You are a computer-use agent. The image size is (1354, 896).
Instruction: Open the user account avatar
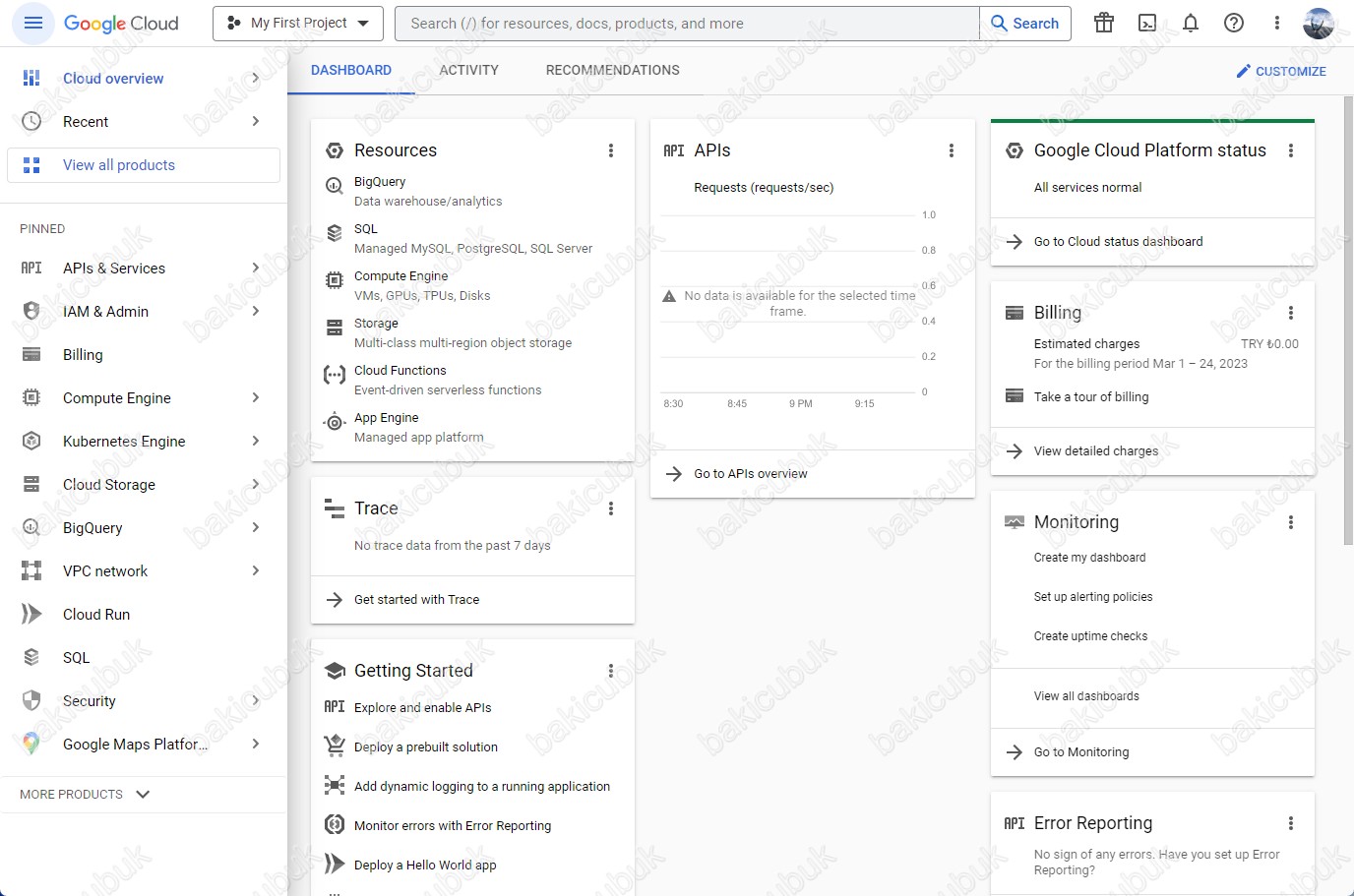point(1319,23)
